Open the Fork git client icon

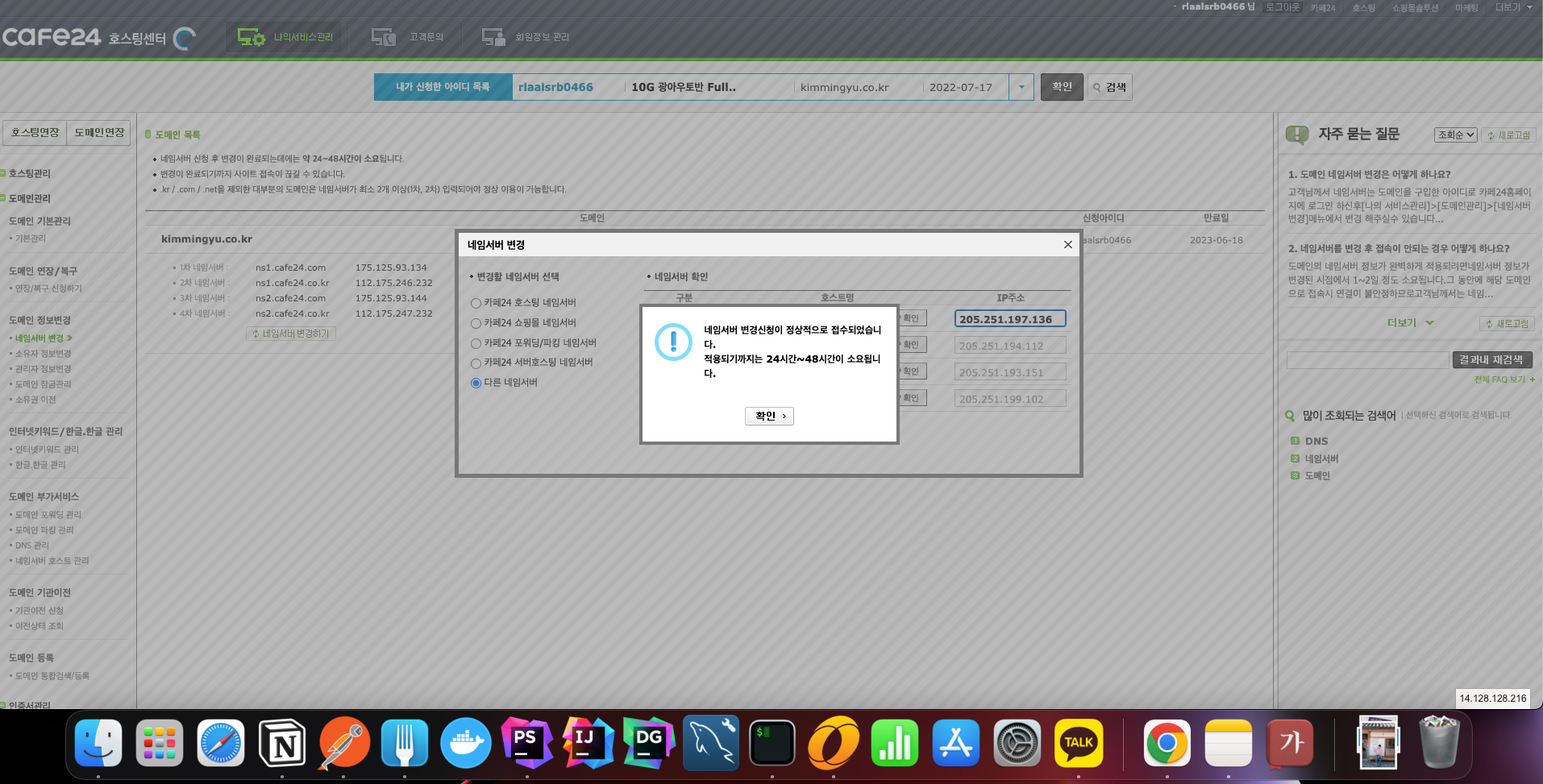pos(405,743)
